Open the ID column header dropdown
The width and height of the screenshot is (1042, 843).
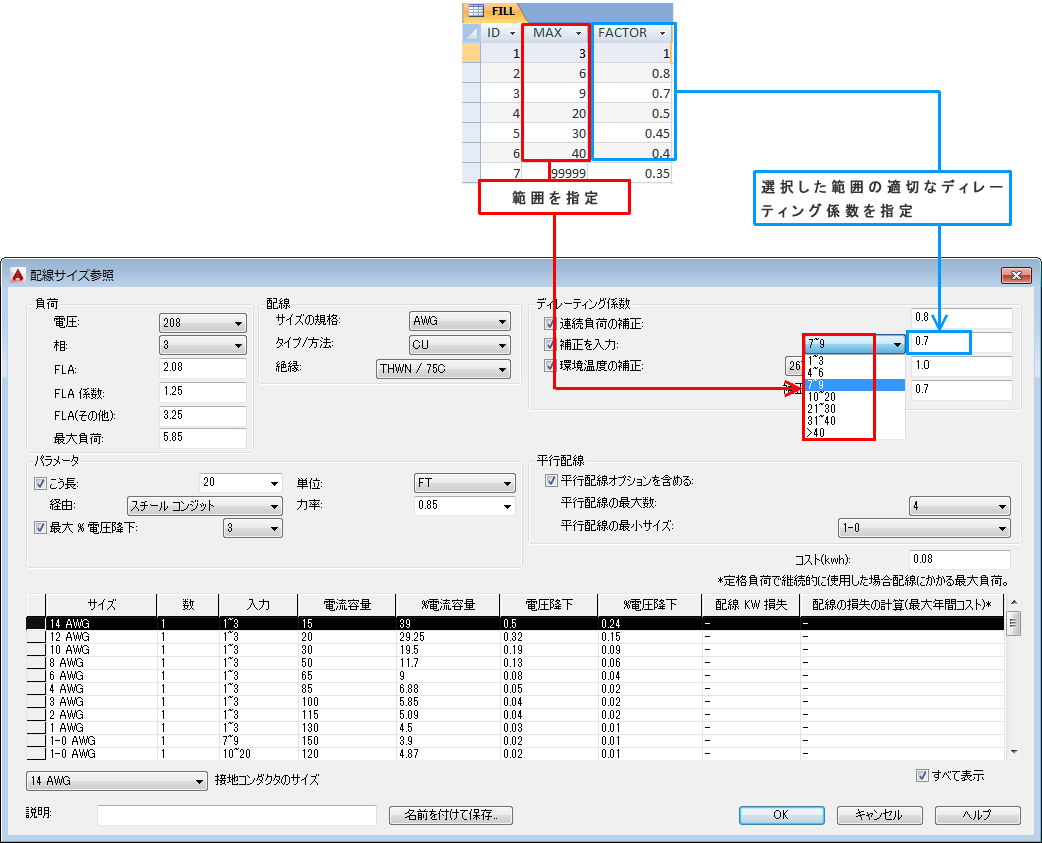(512, 33)
